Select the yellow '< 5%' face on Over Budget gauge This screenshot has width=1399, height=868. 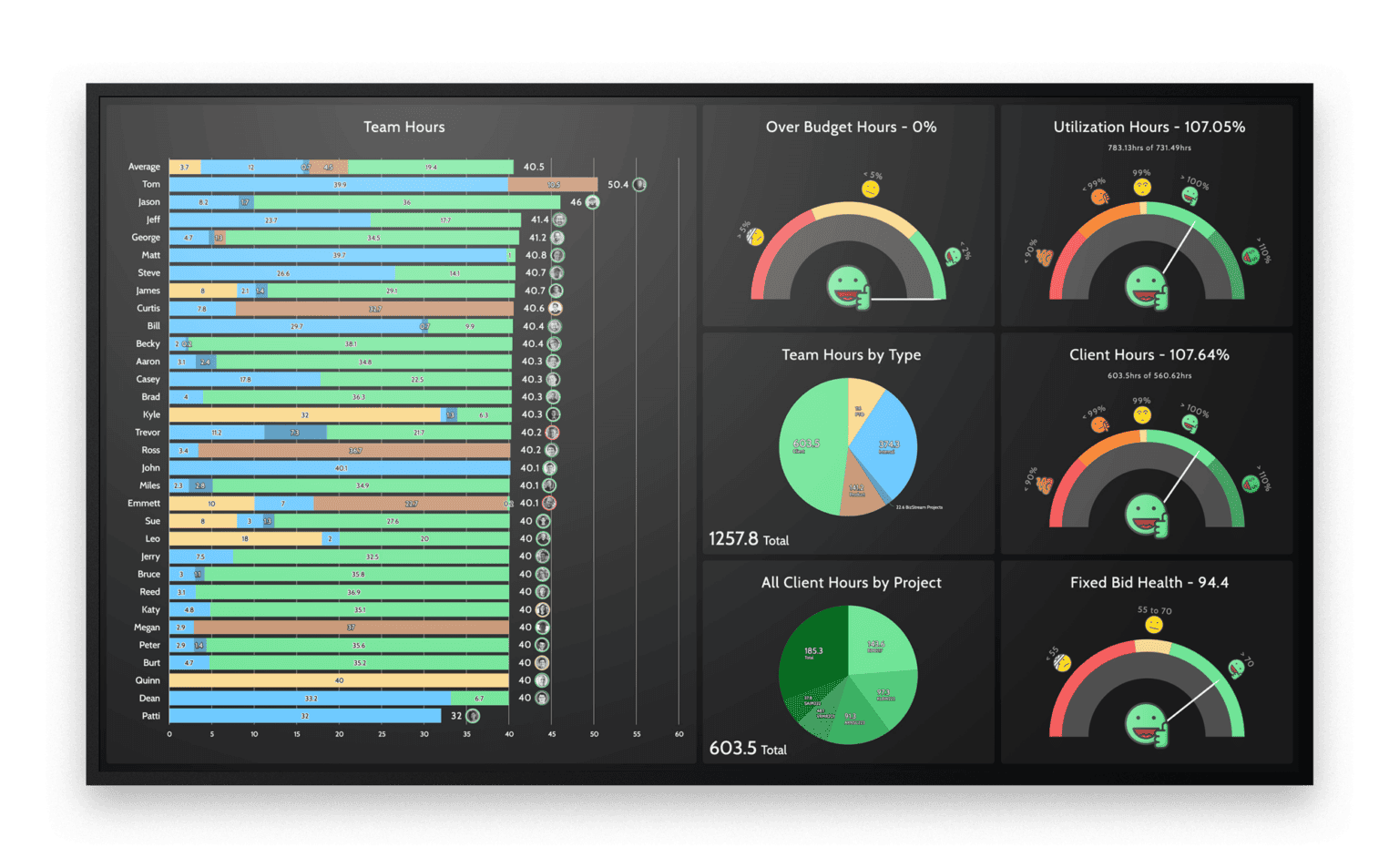pyautogui.click(x=871, y=189)
